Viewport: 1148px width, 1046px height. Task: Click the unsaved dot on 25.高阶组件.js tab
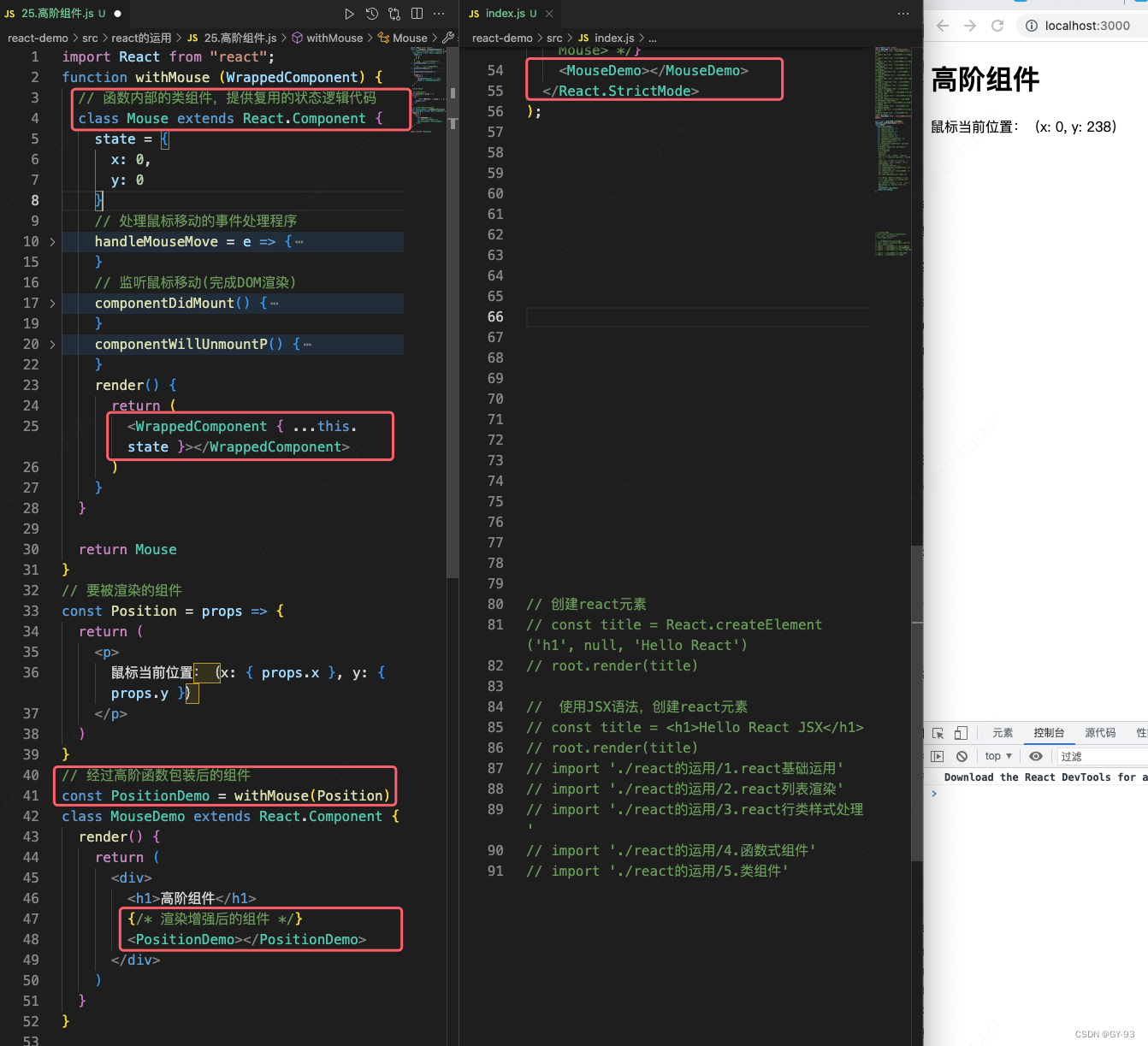coord(117,14)
